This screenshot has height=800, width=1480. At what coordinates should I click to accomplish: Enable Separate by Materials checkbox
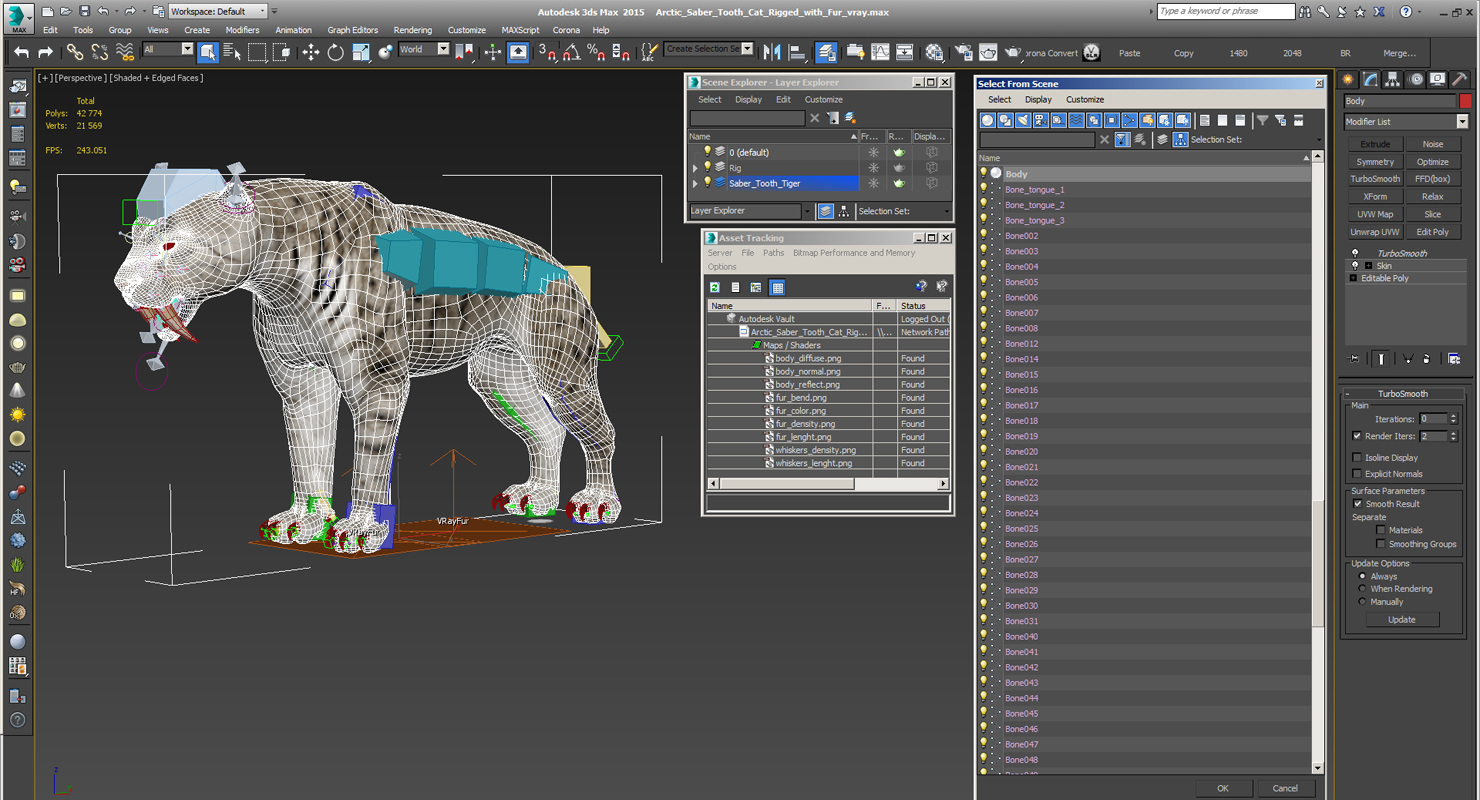click(x=1381, y=530)
